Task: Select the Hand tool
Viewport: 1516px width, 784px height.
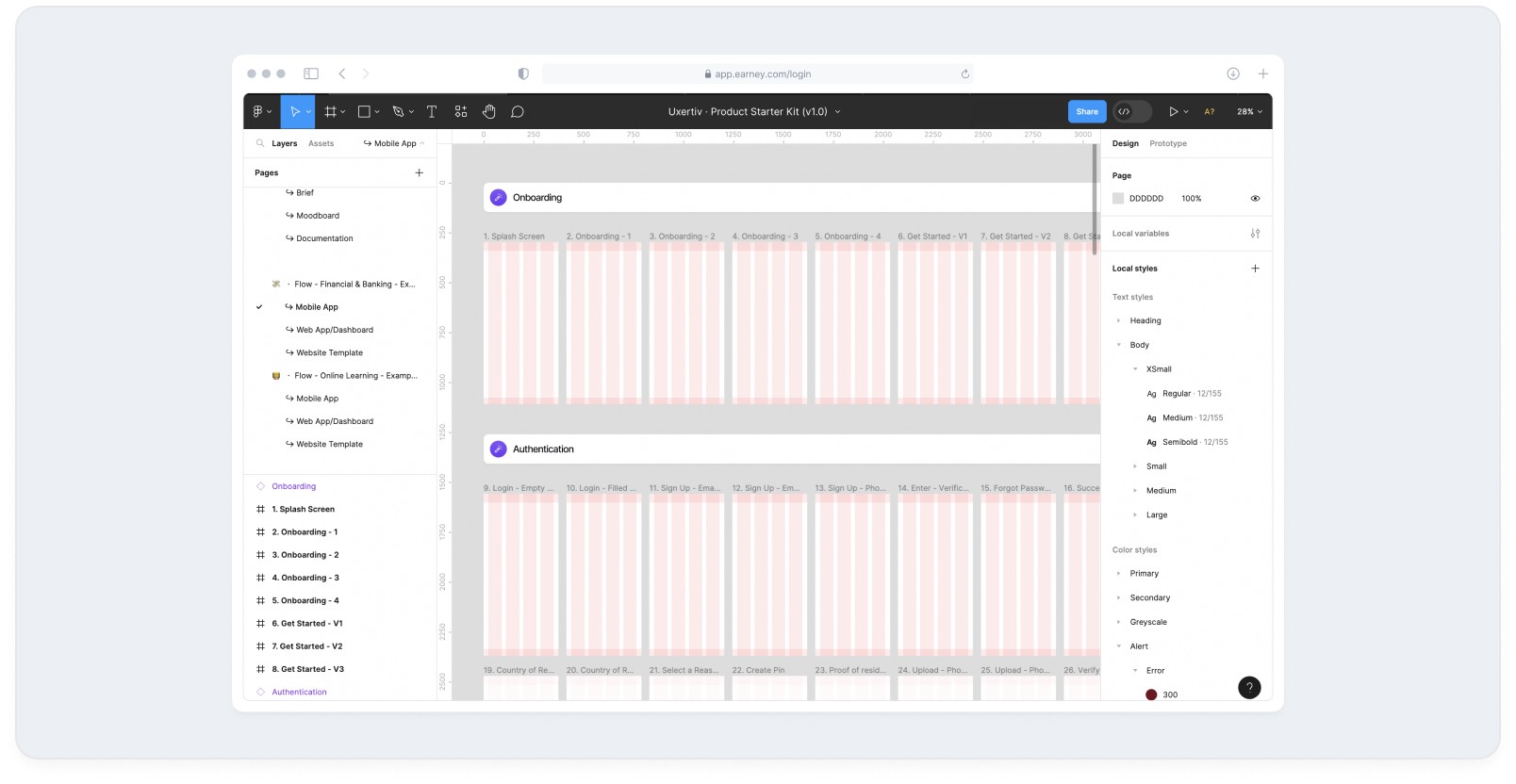Action: point(489,111)
